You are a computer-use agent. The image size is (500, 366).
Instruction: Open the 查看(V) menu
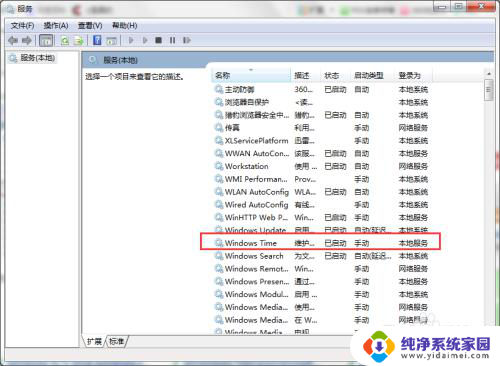pyautogui.click(x=90, y=26)
